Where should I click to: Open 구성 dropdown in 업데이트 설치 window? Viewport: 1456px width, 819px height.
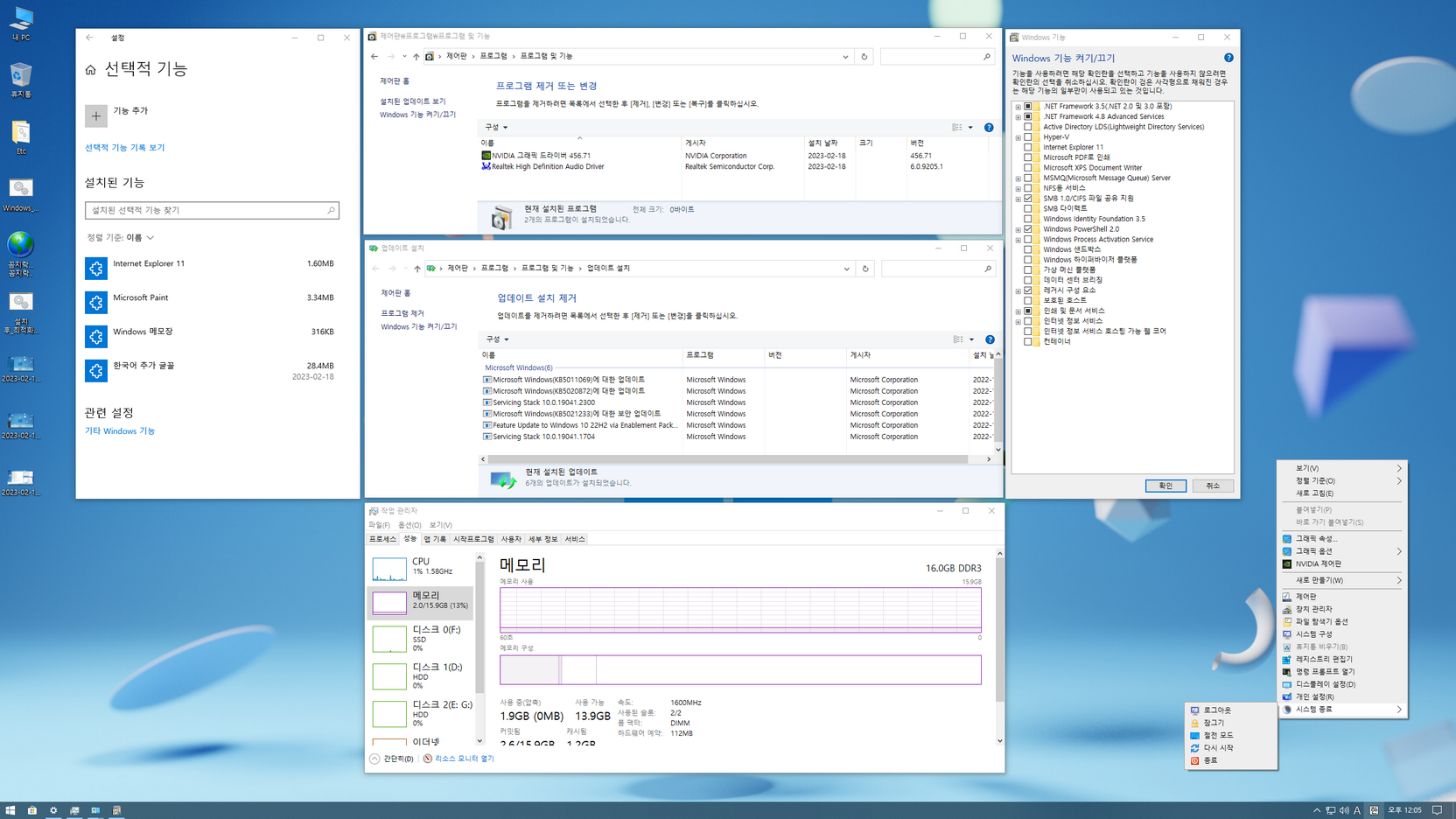(x=497, y=339)
